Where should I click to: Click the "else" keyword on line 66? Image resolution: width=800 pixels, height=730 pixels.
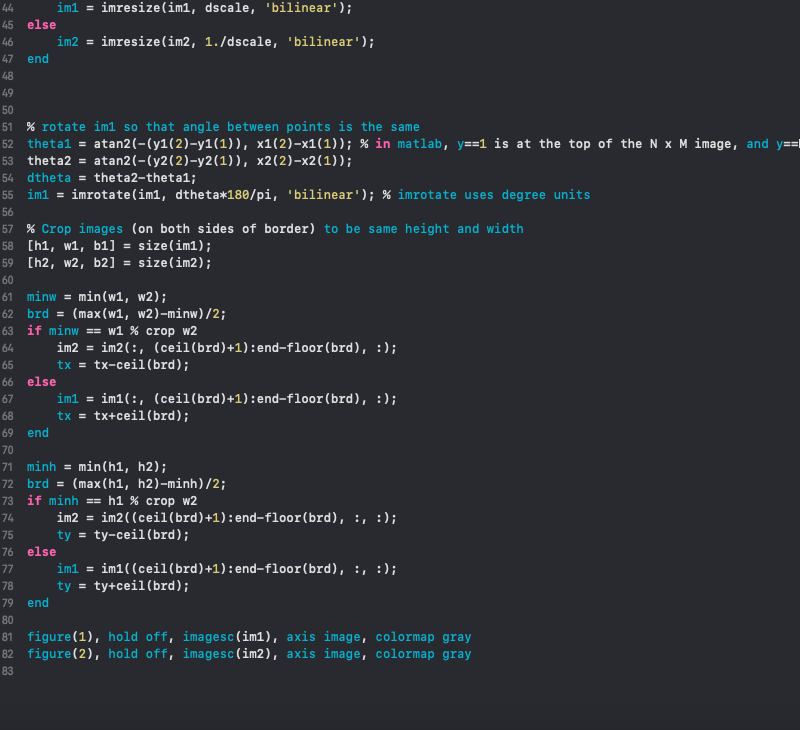click(42, 382)
